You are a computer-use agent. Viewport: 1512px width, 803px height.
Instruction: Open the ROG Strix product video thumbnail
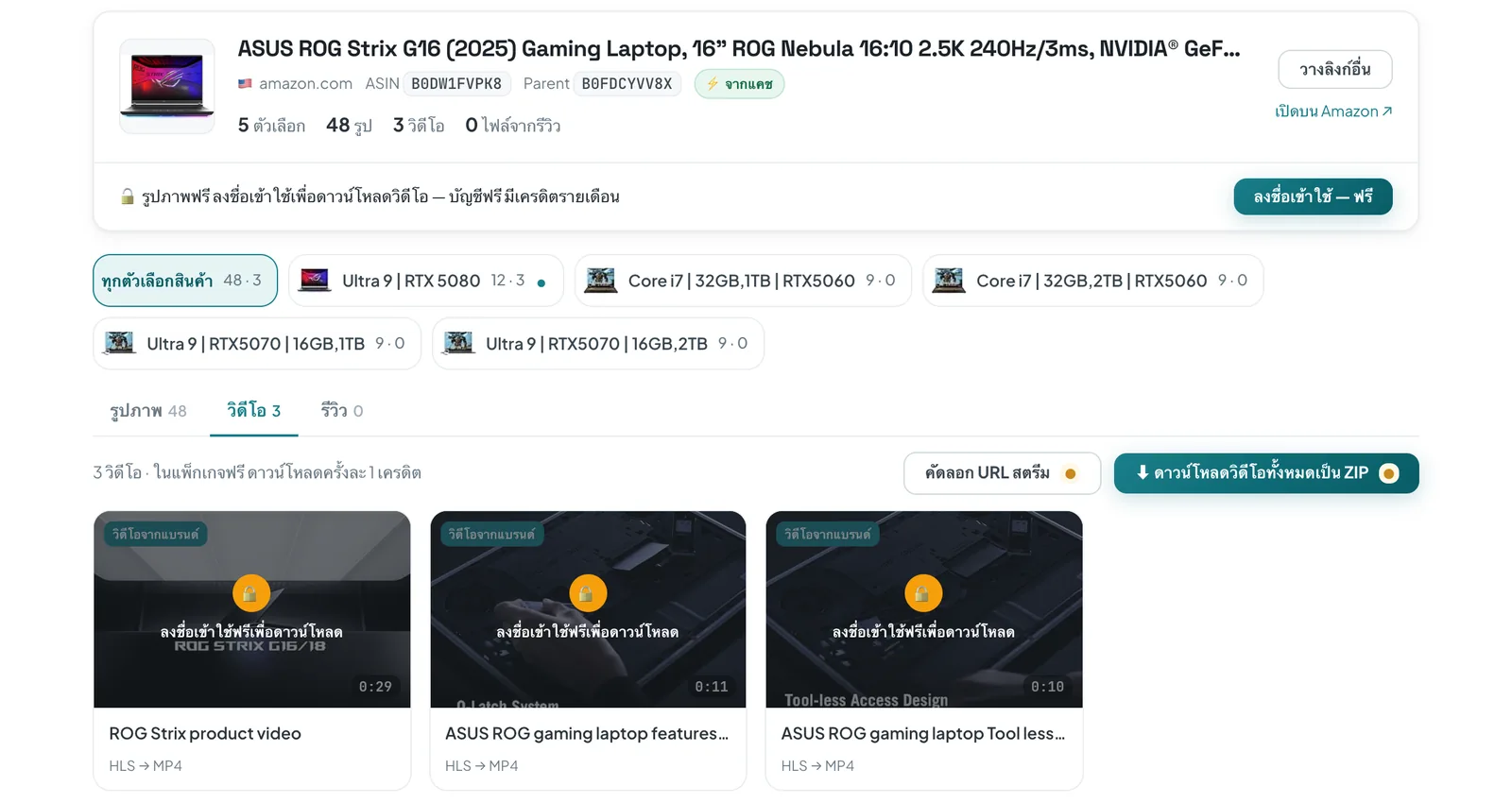coord(252,609)
